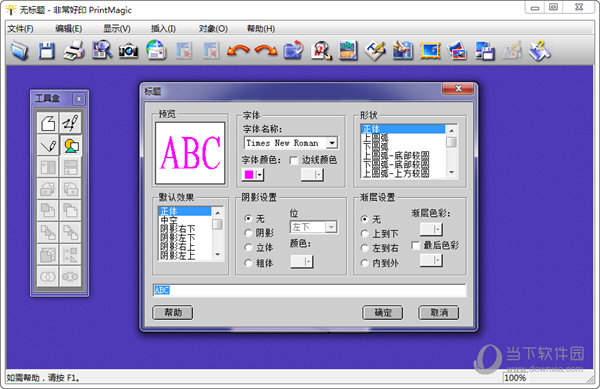The image size is (600, 389).
Task: Click the ABC preview thumbnail
Action: 190,153
